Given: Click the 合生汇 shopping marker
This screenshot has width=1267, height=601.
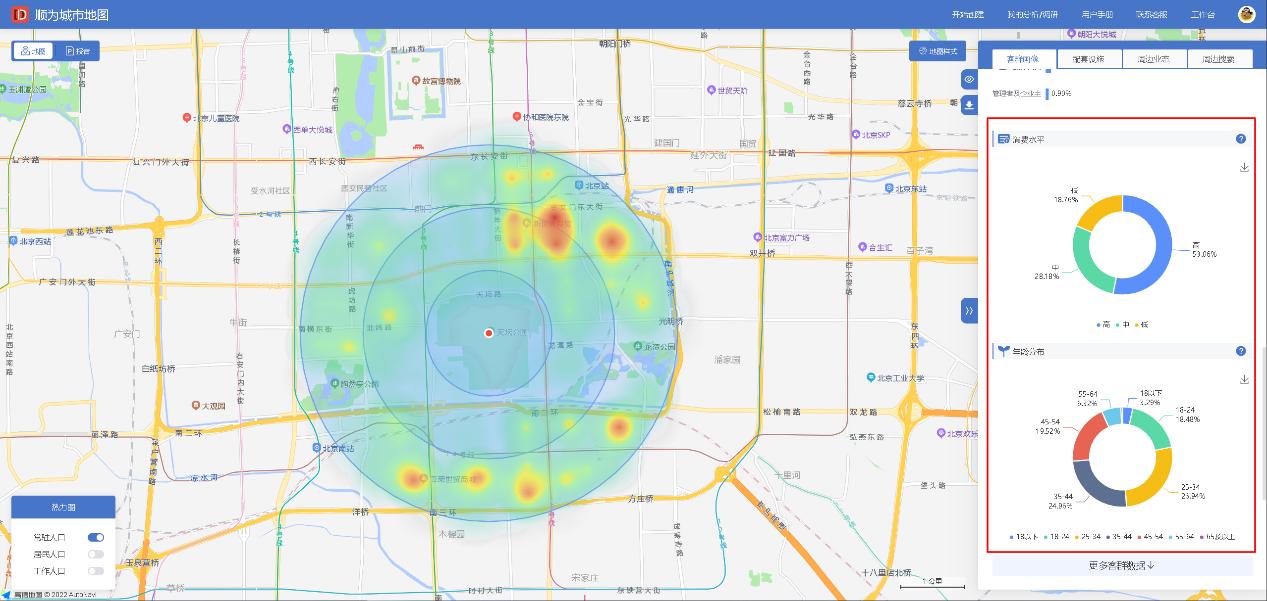Looking at the screenshot, I should (x=862, y=247).
